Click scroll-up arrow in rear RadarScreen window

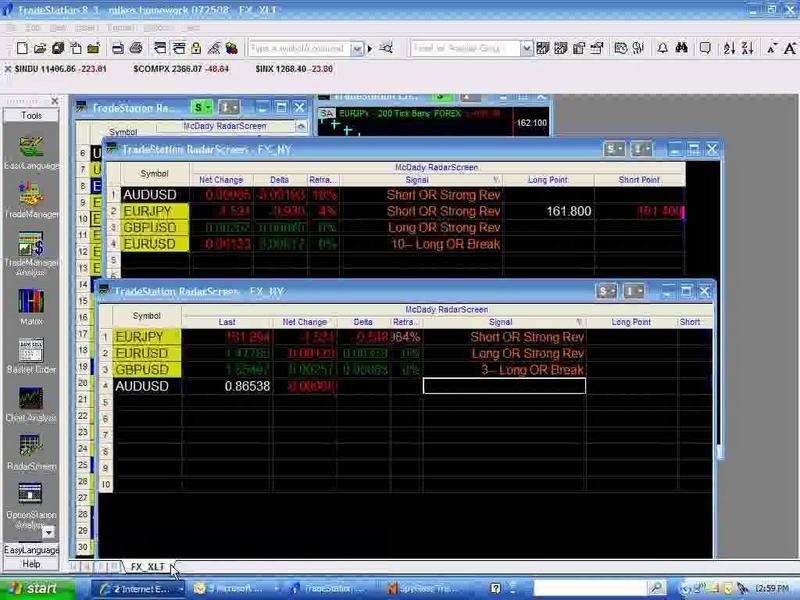301,126
